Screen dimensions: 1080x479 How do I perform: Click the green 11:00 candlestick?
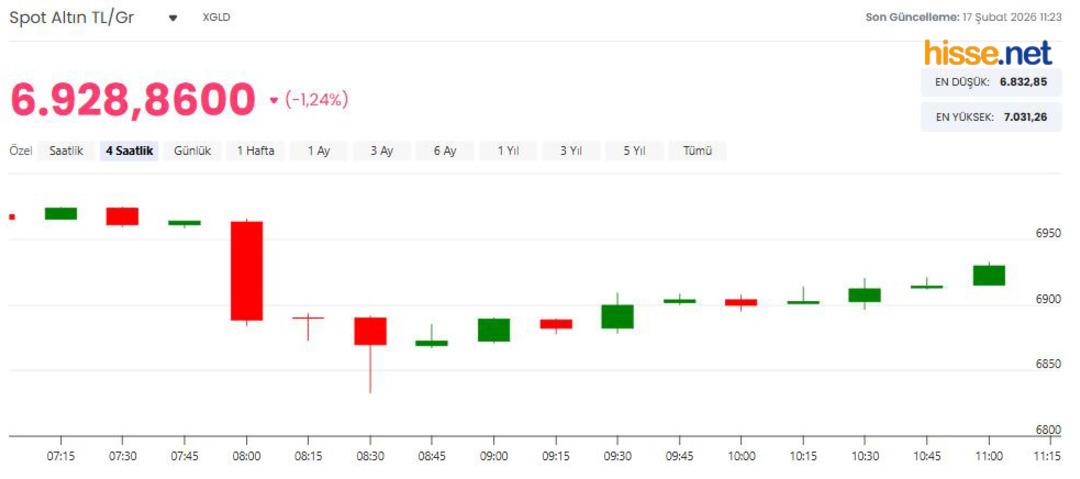989,275
